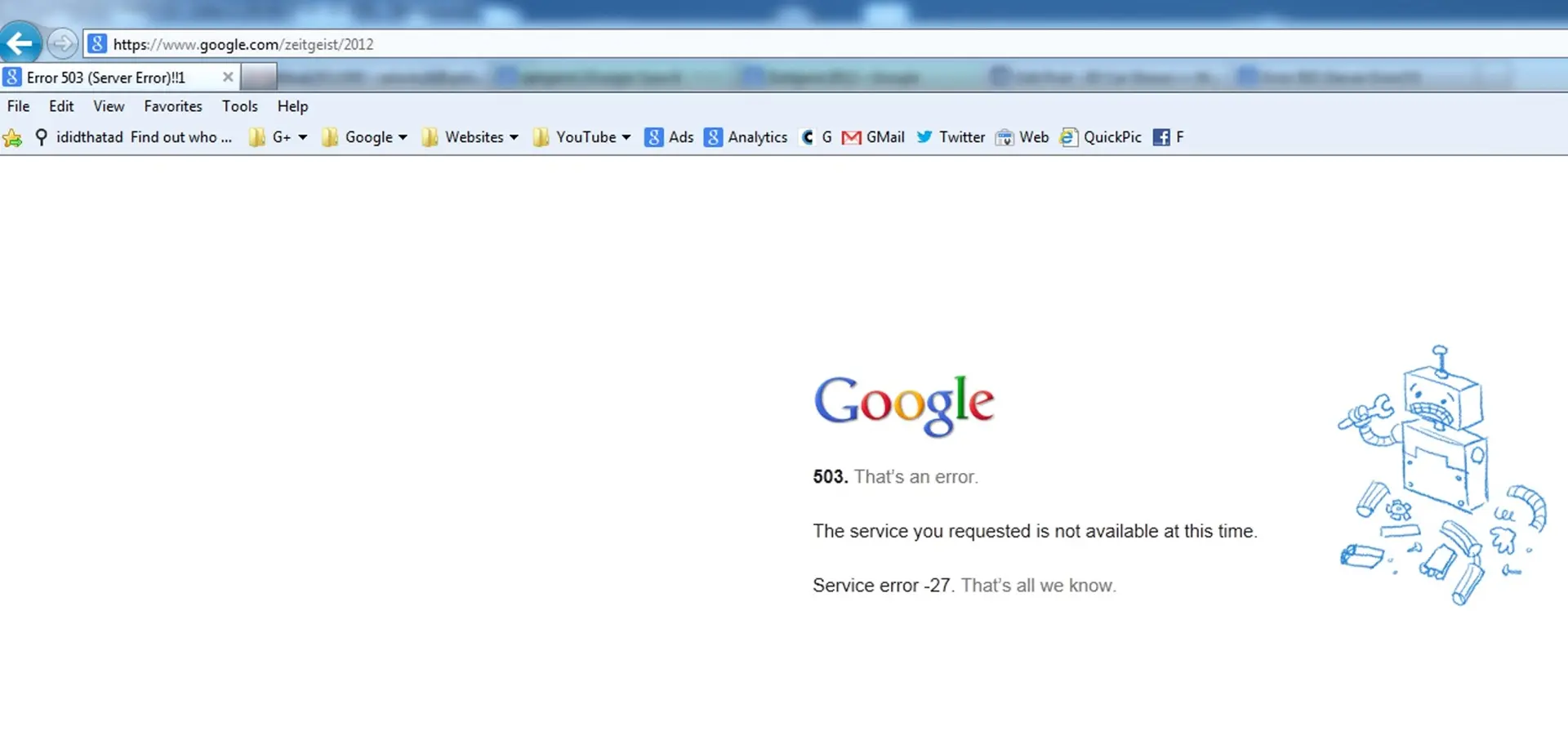Screen dimensions: 1568x736
Task: Open the Analytics bookmark
Action: [x=746, y=137]
